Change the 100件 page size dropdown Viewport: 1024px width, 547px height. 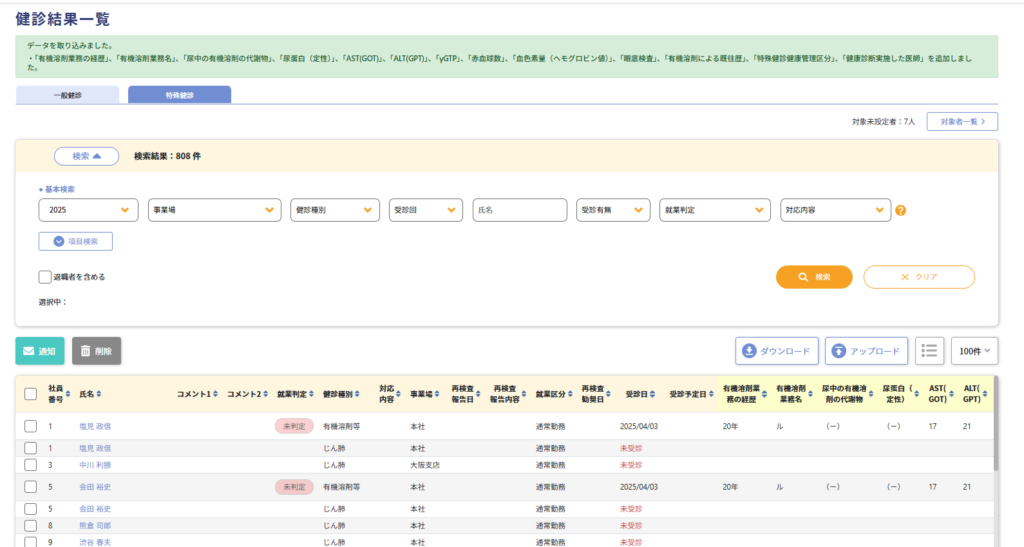point(974,351)
